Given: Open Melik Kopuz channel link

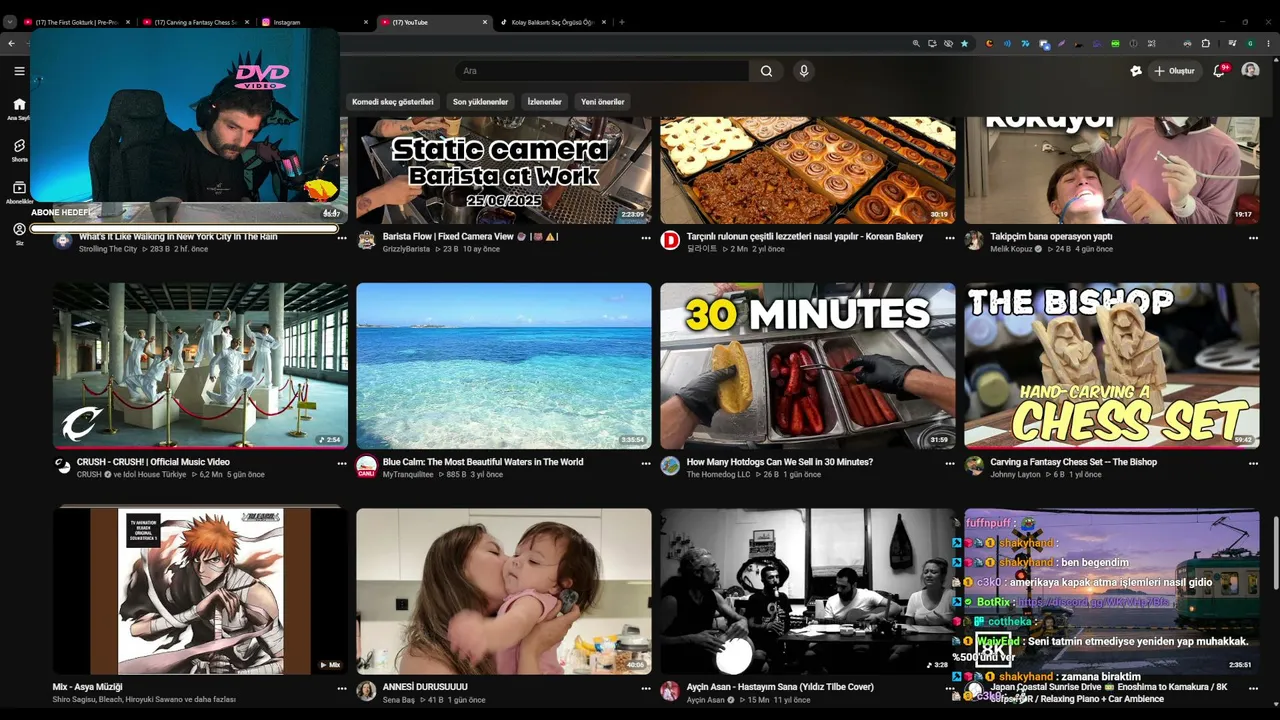Looking at the screenshot, I should (x=1013, y=249).
